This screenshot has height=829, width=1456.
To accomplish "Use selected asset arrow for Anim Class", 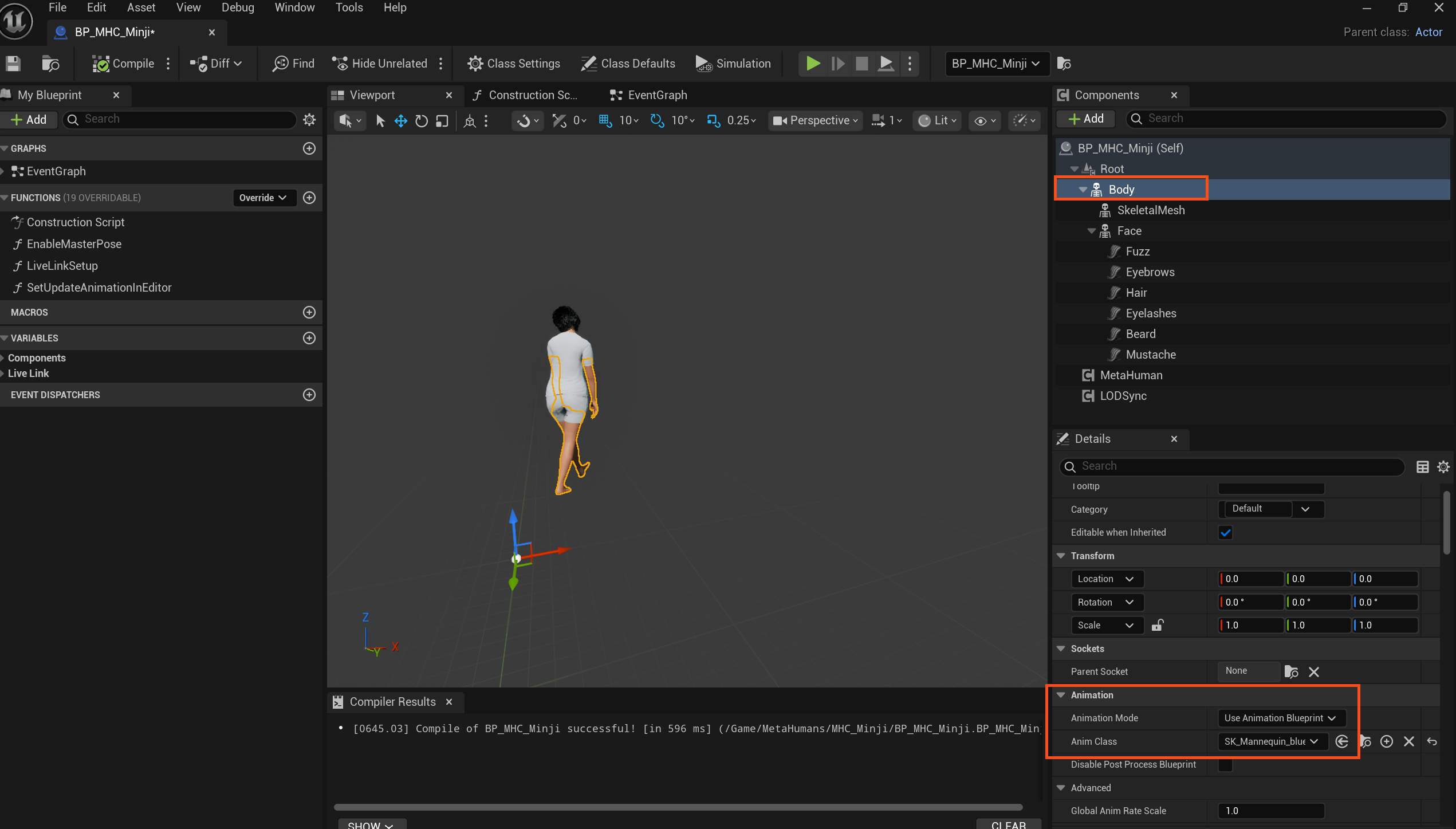I will (x=1341, y=742).
